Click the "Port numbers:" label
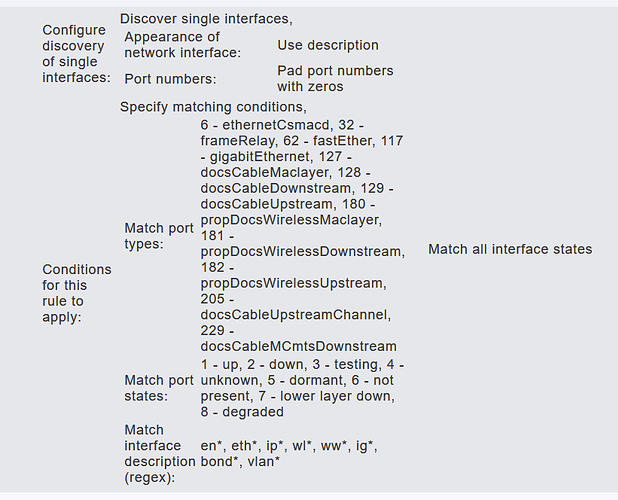The width and height of the screenshot is (618, 500). (x=170, y=78)
